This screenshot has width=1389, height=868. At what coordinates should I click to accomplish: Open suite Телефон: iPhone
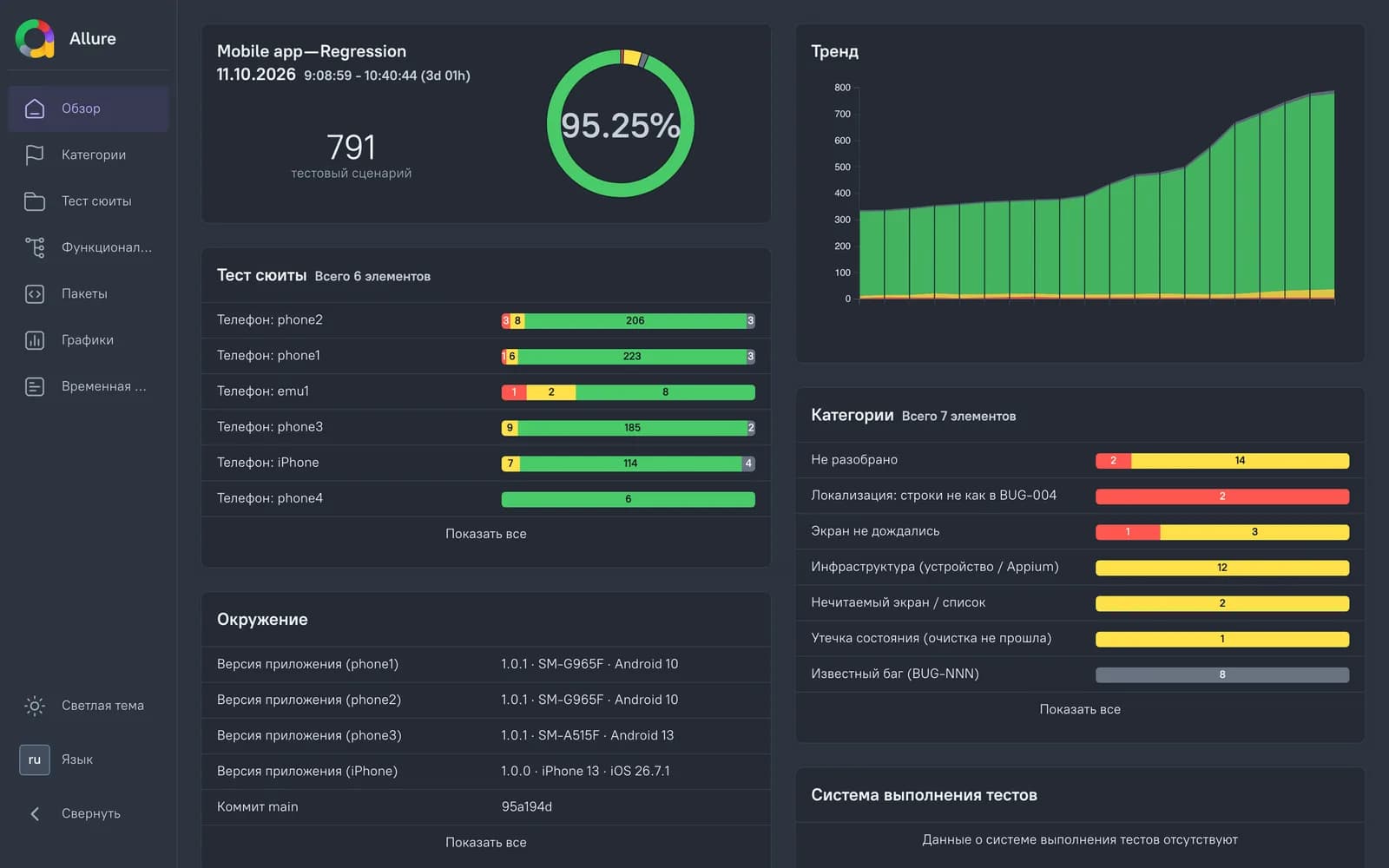tap(486, 463)
